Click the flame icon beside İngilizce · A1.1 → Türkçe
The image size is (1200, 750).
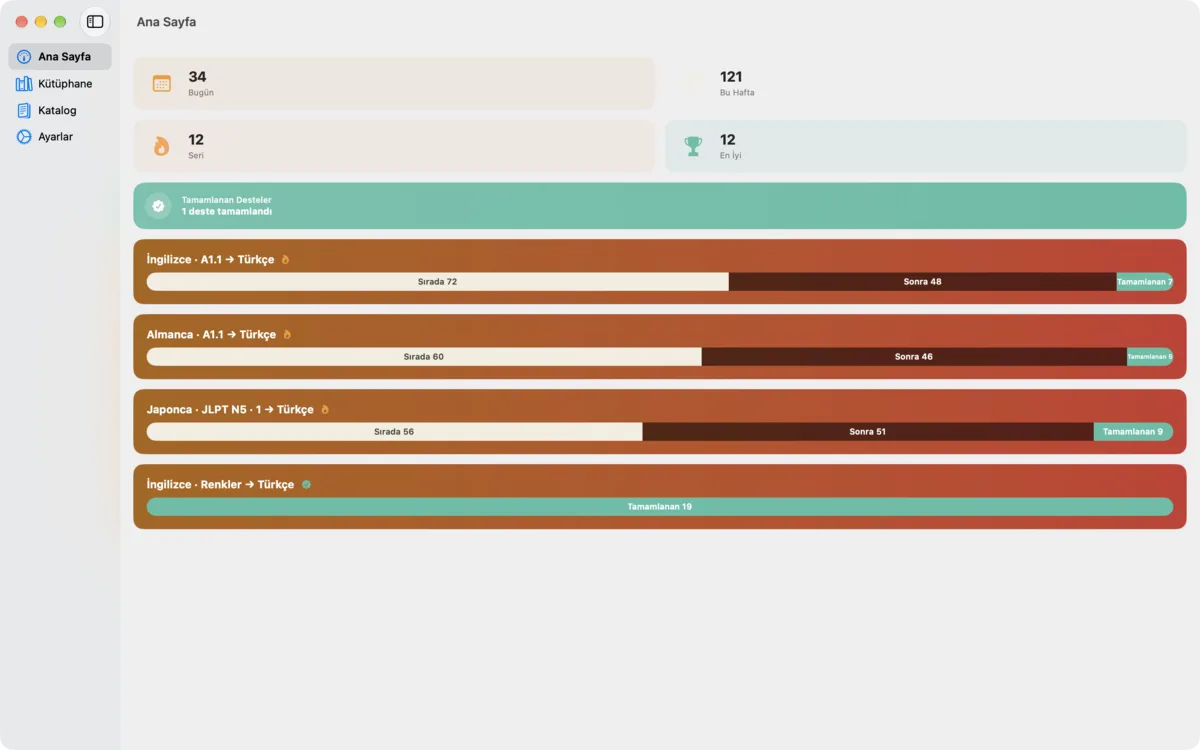point(285,259)
